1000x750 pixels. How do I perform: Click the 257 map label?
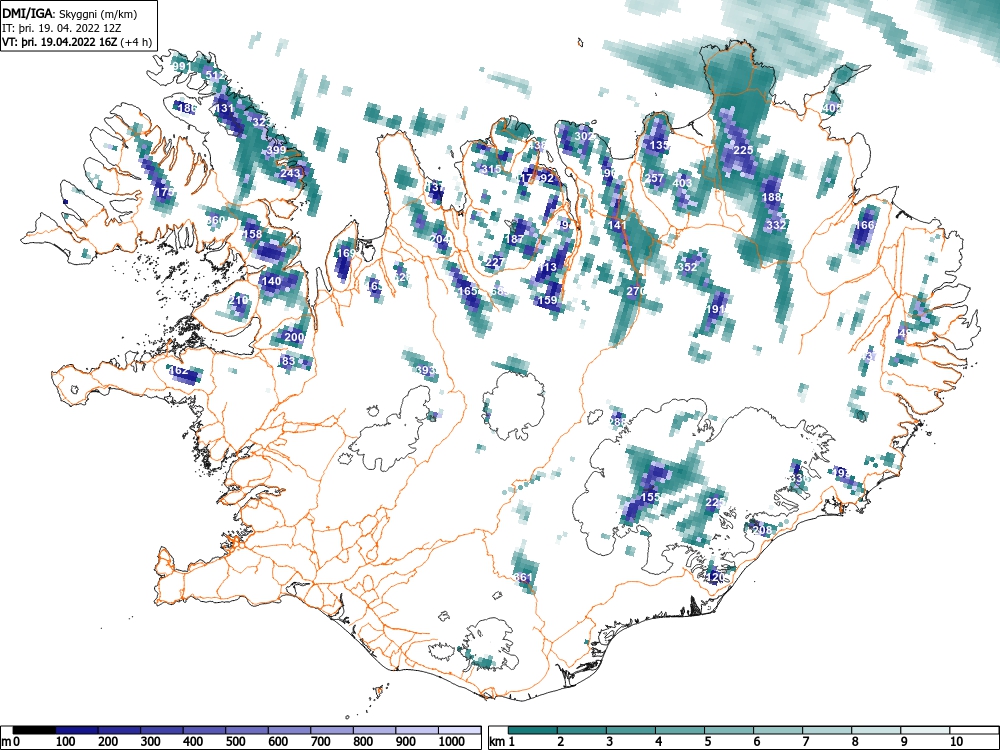pos(654,178)
